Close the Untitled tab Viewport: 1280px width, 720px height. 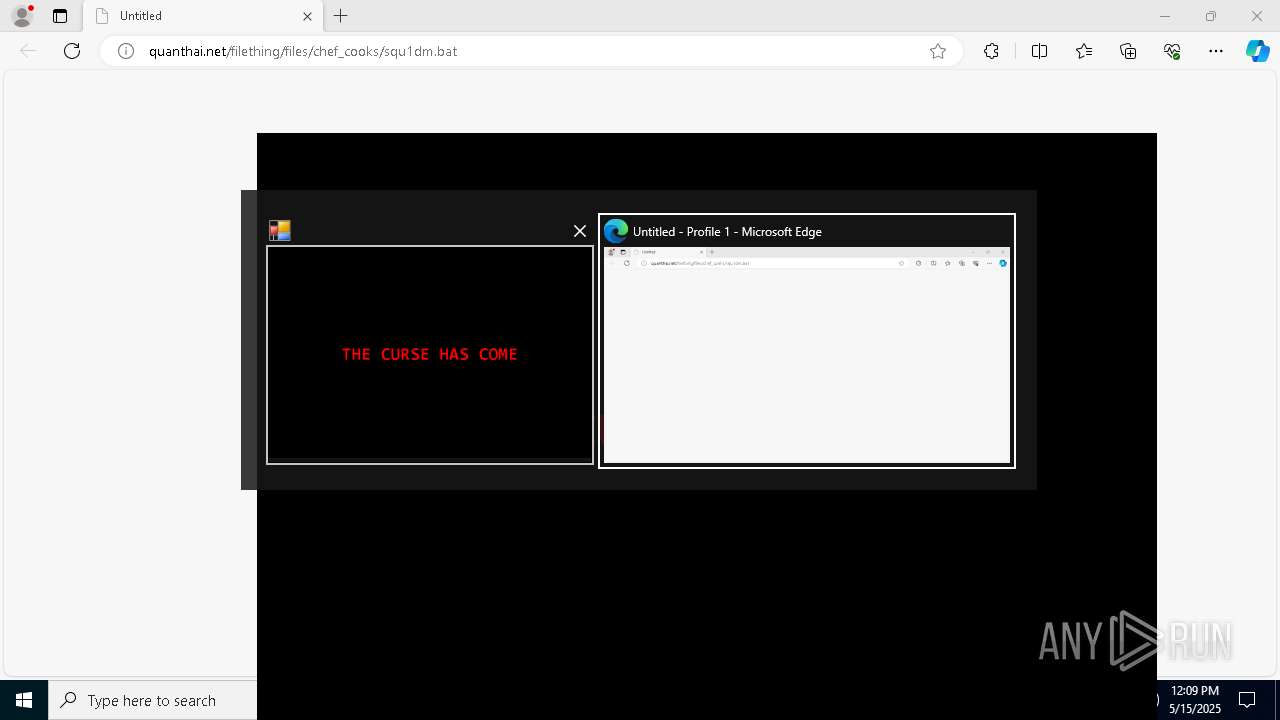tap(307, 16)
